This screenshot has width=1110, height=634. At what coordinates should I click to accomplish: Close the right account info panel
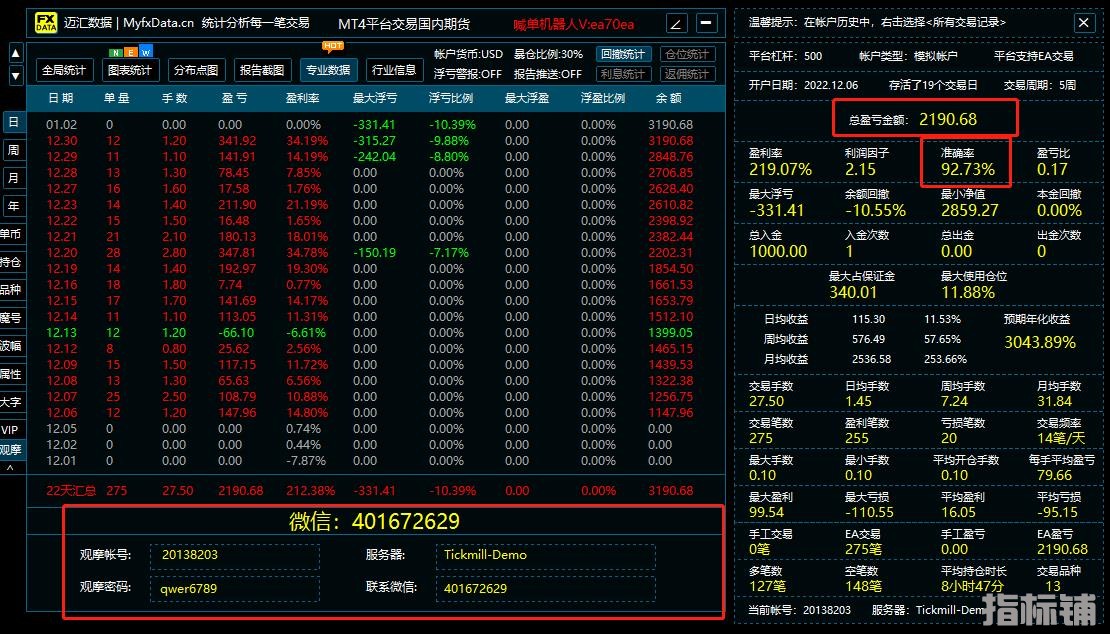(1084, 22)
